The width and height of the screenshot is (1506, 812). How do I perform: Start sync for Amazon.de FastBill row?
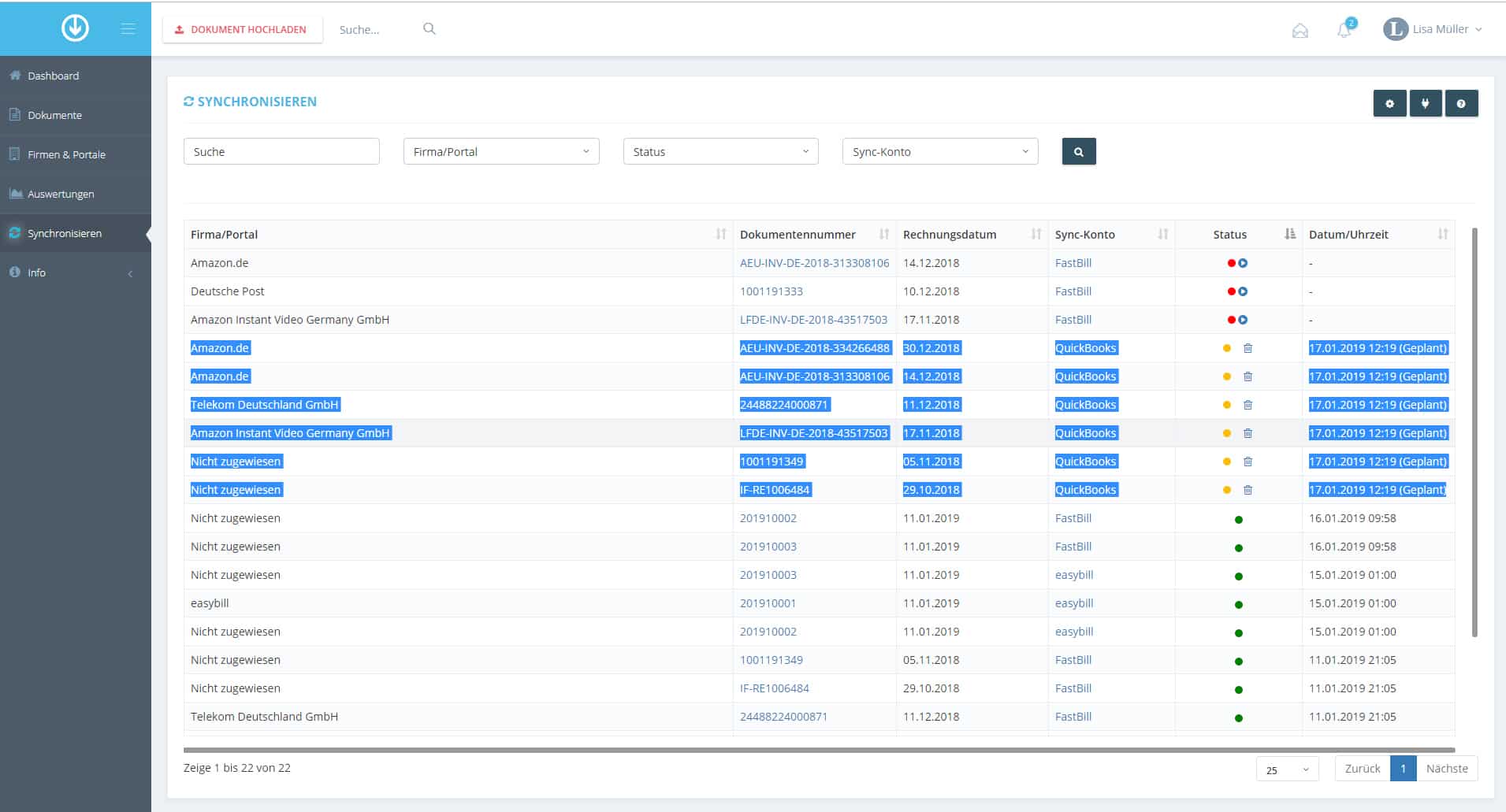(1243, 263)
